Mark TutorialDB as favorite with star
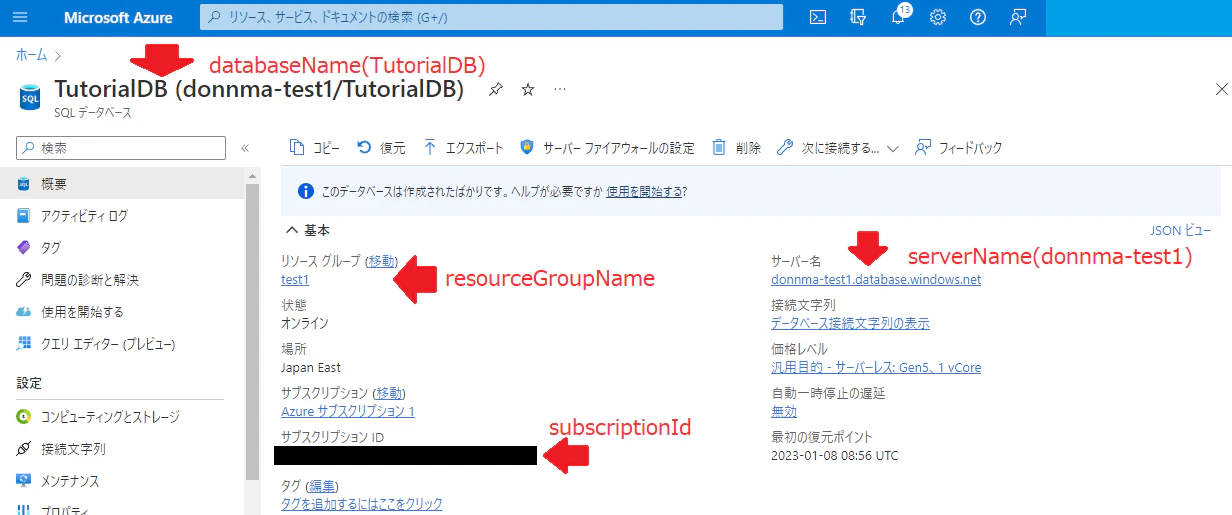Screen dimensions: 1232x515 pyautogui.click(x=528, y=90)
